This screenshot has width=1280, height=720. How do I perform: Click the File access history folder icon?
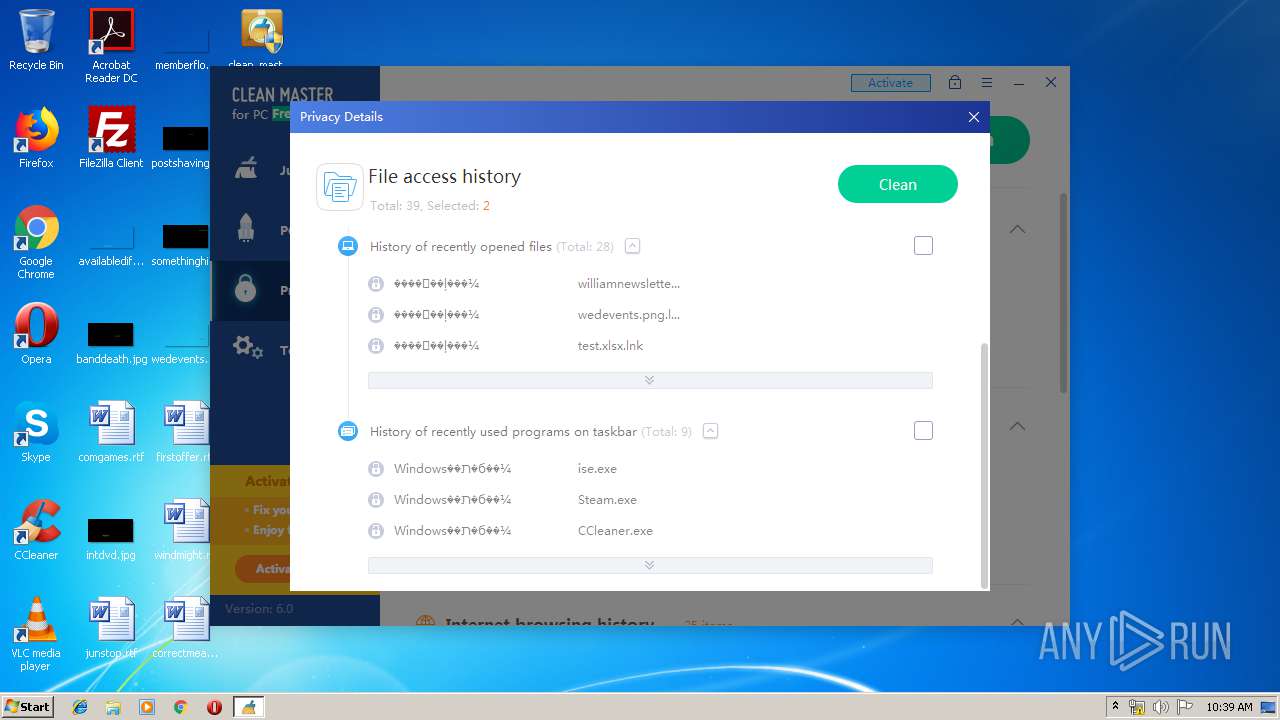click(x=340, y=187)
